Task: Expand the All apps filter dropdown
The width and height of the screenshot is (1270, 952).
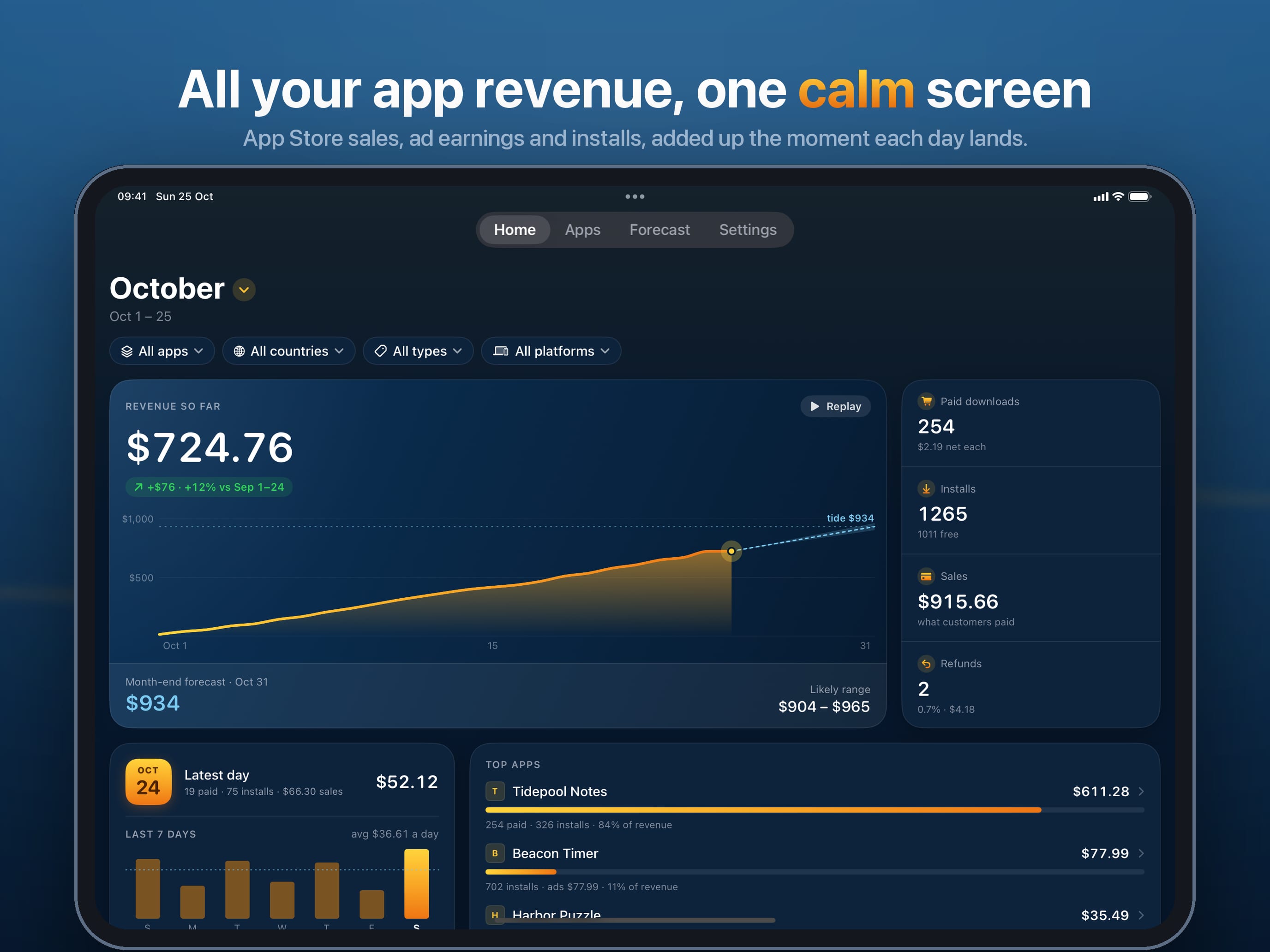Action: point(162,351)
